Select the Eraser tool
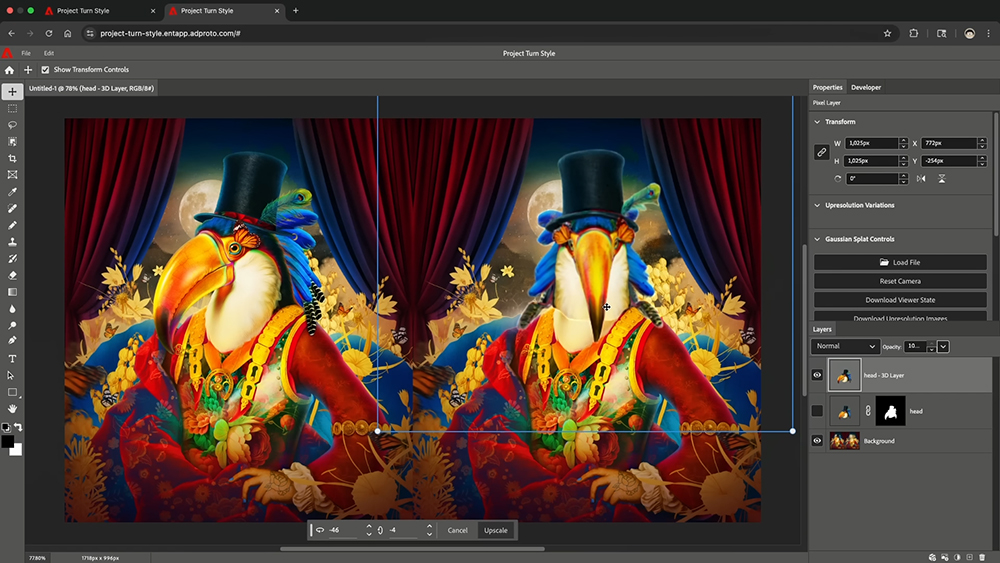The height and width of the screenshot is (563, 1000). (x=12, y=275)
